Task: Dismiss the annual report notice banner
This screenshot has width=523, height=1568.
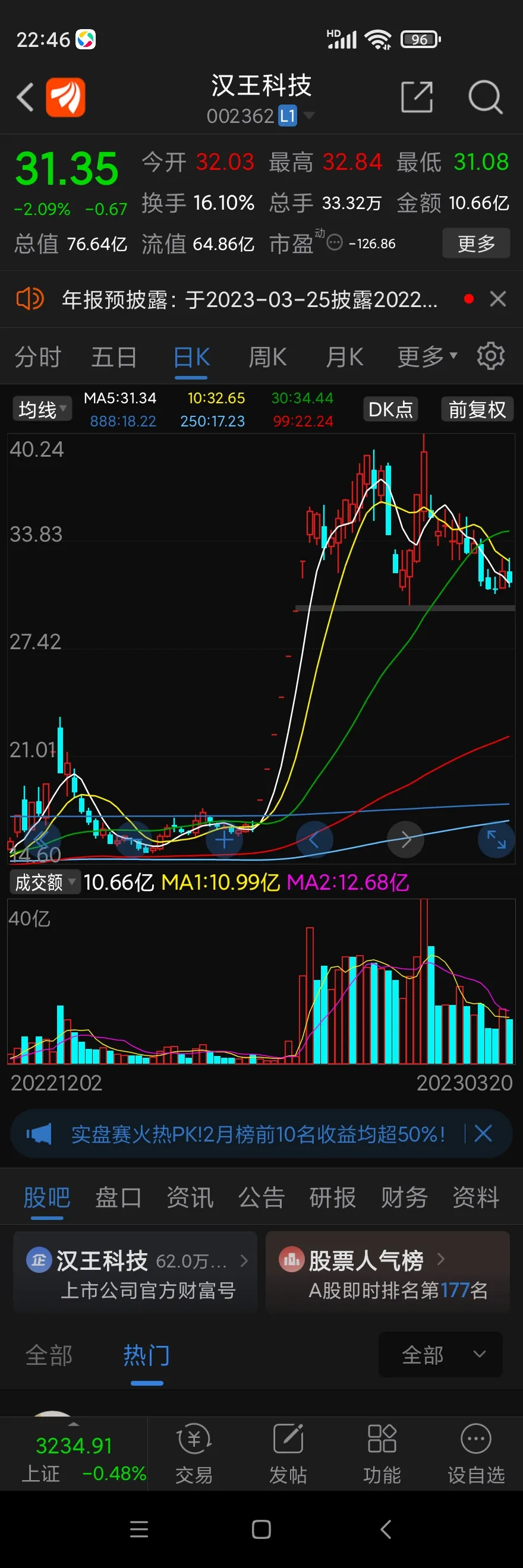Action: pos(498,299)
